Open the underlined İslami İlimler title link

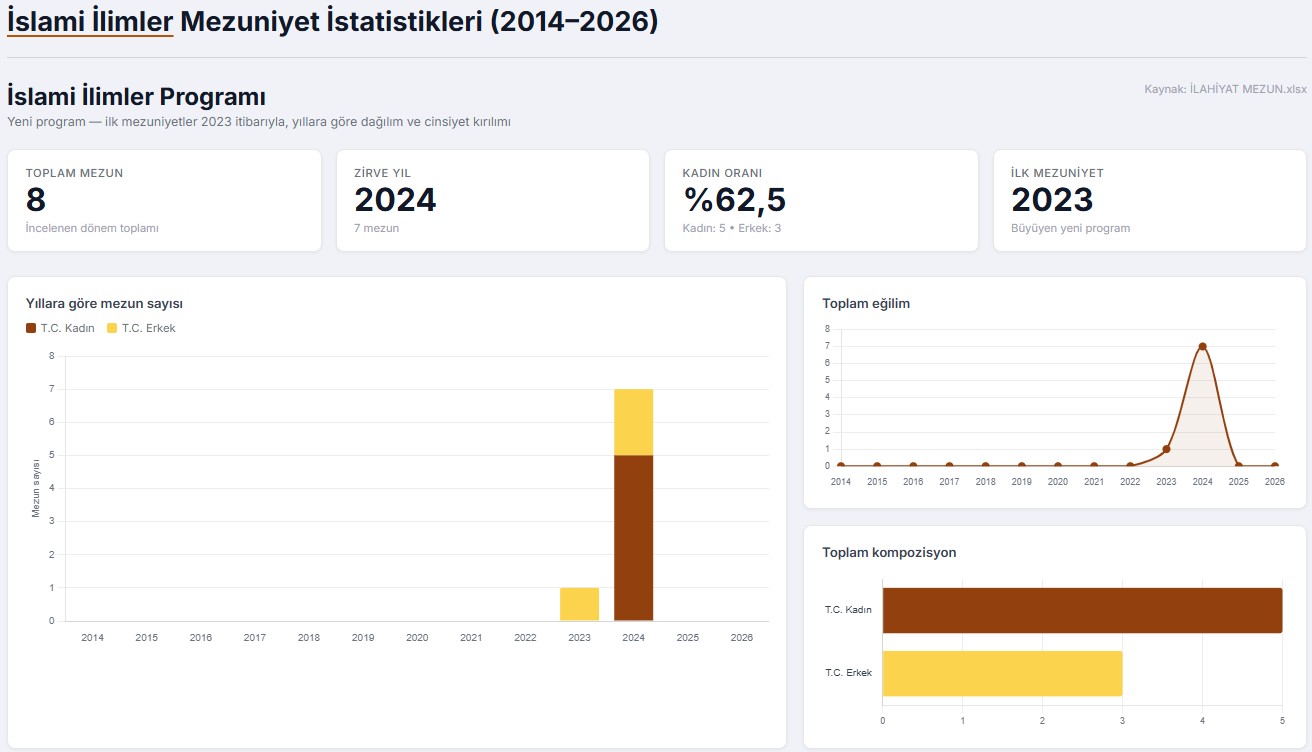click(90, 21)
